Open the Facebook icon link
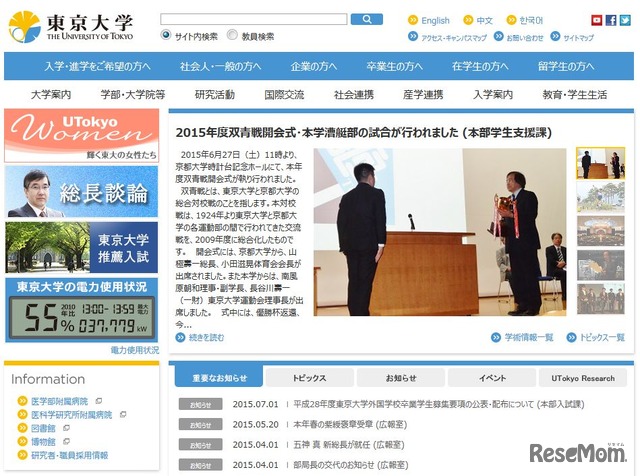This screenshot has width=640, height=476. click(611, 20)
